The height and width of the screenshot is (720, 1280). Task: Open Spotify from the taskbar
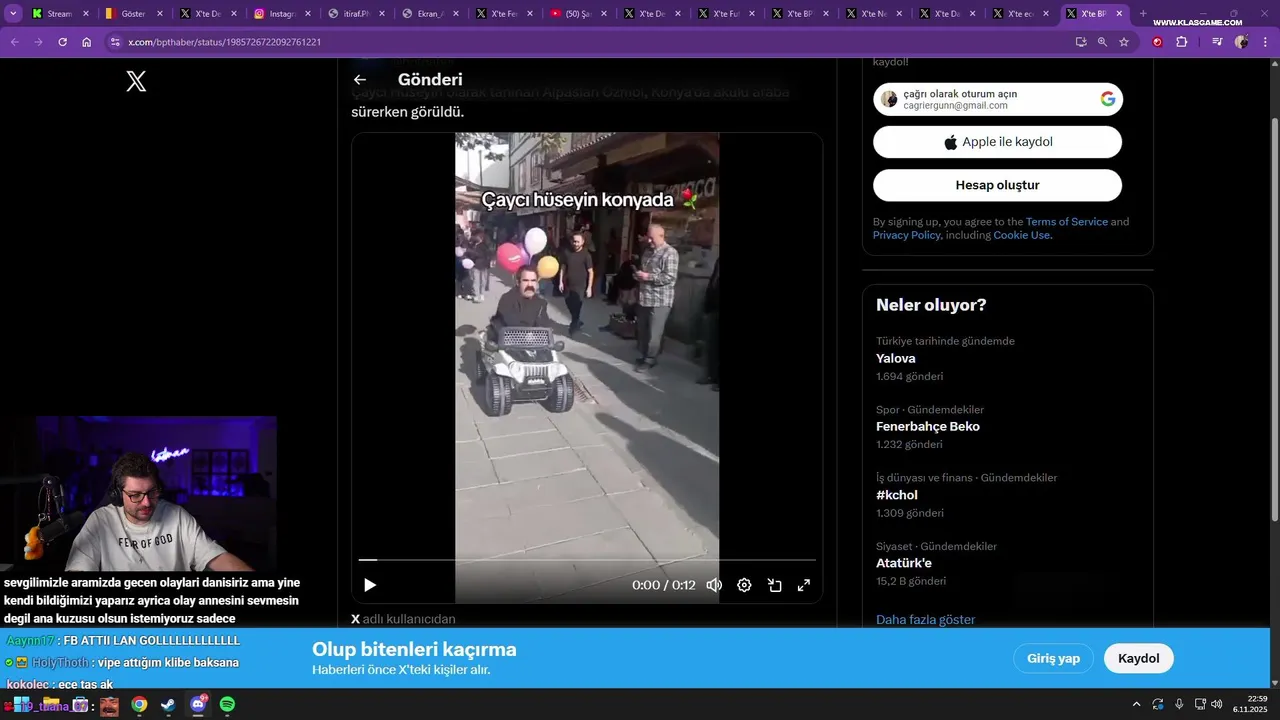[x=227, y=705]
